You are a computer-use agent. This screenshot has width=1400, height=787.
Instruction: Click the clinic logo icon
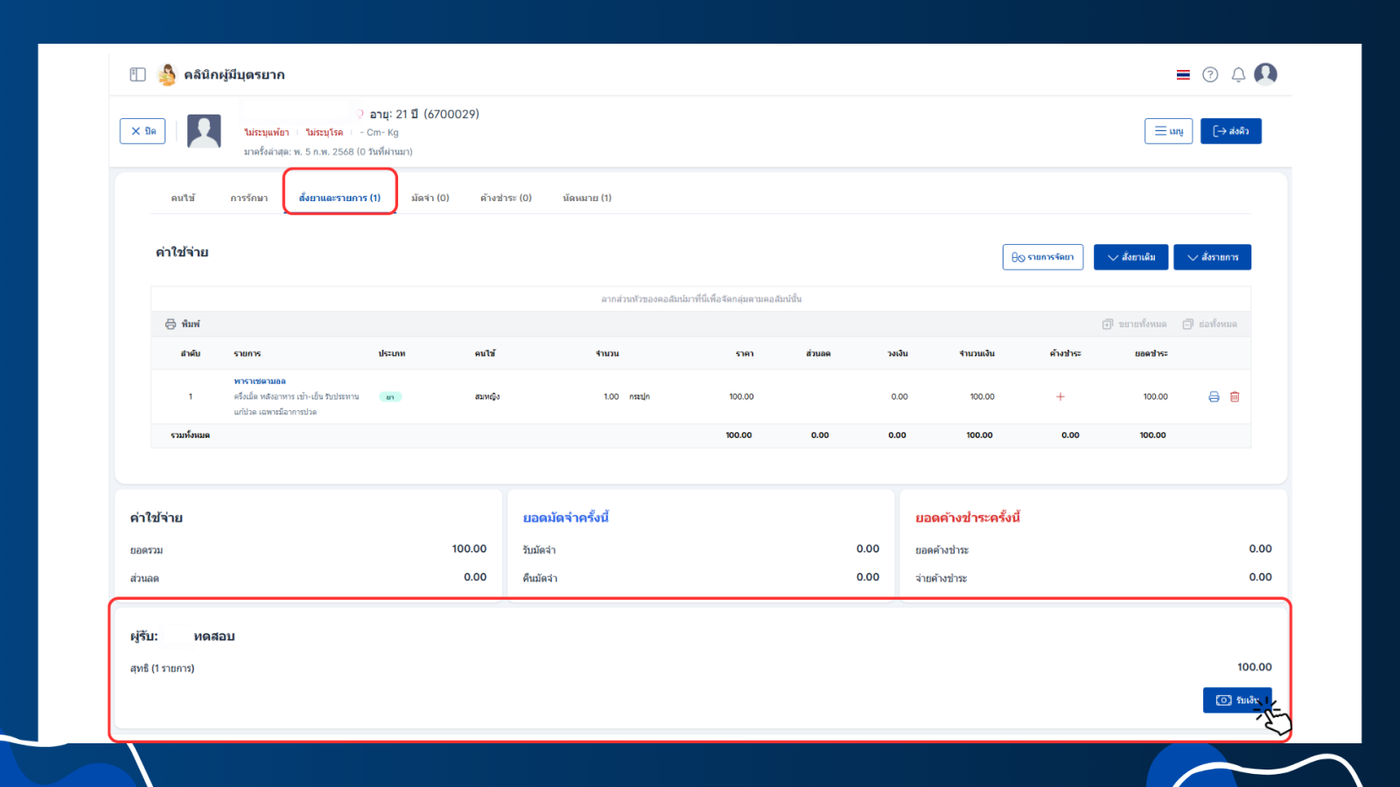point(167,74)
